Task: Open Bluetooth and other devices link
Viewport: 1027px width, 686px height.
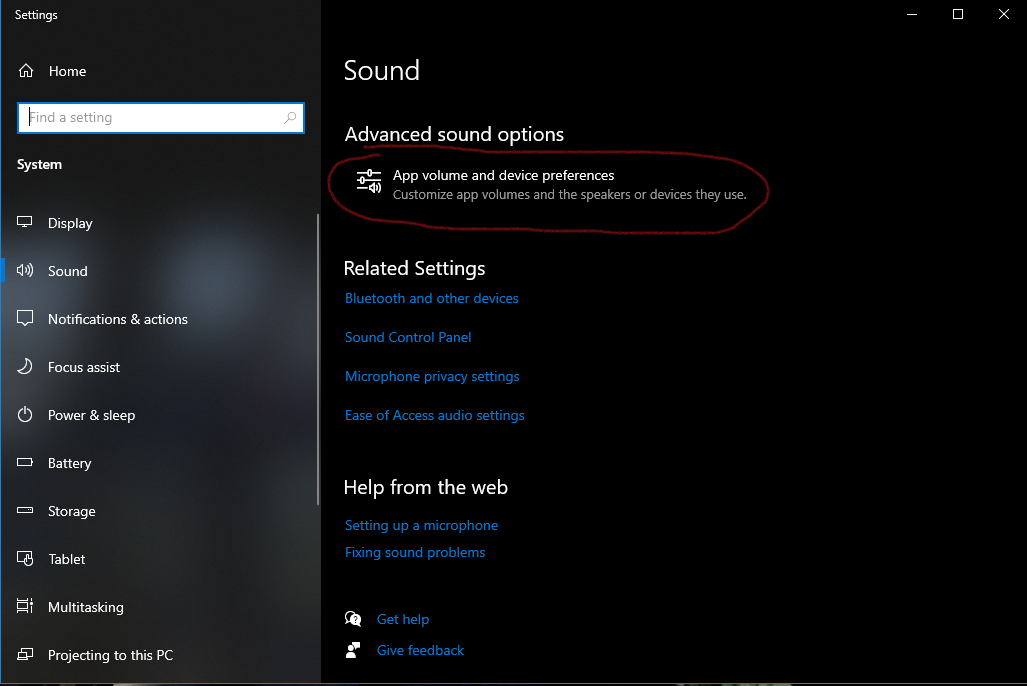Action: [432, 298]
